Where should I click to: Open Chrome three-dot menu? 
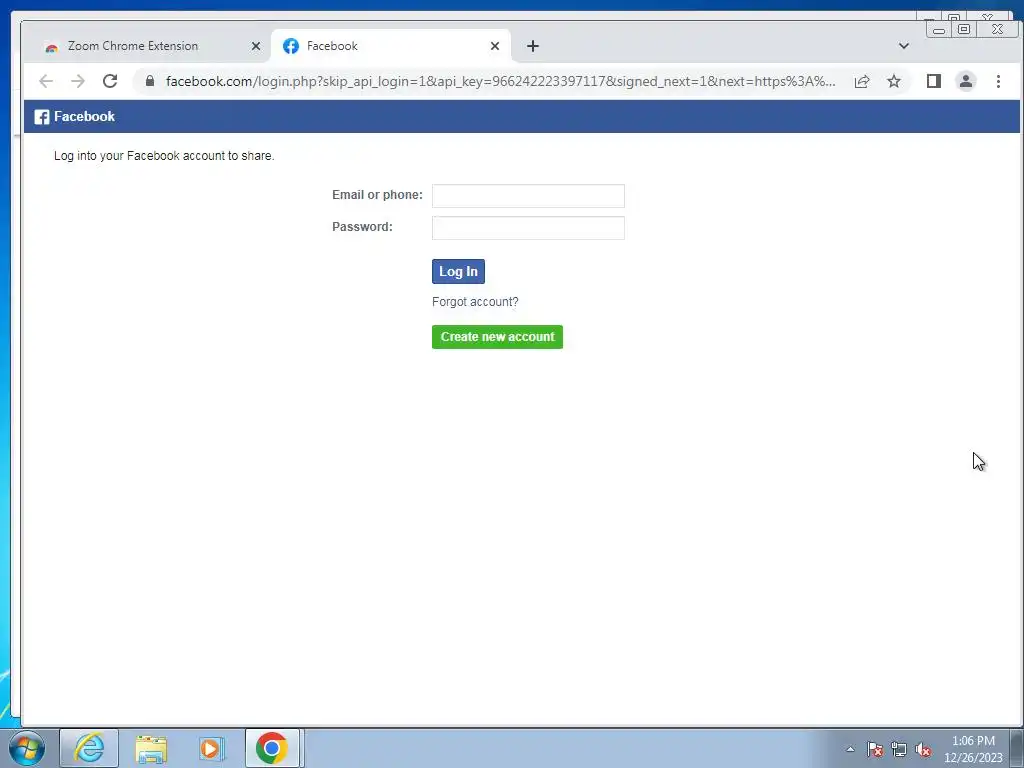[998, 81]
